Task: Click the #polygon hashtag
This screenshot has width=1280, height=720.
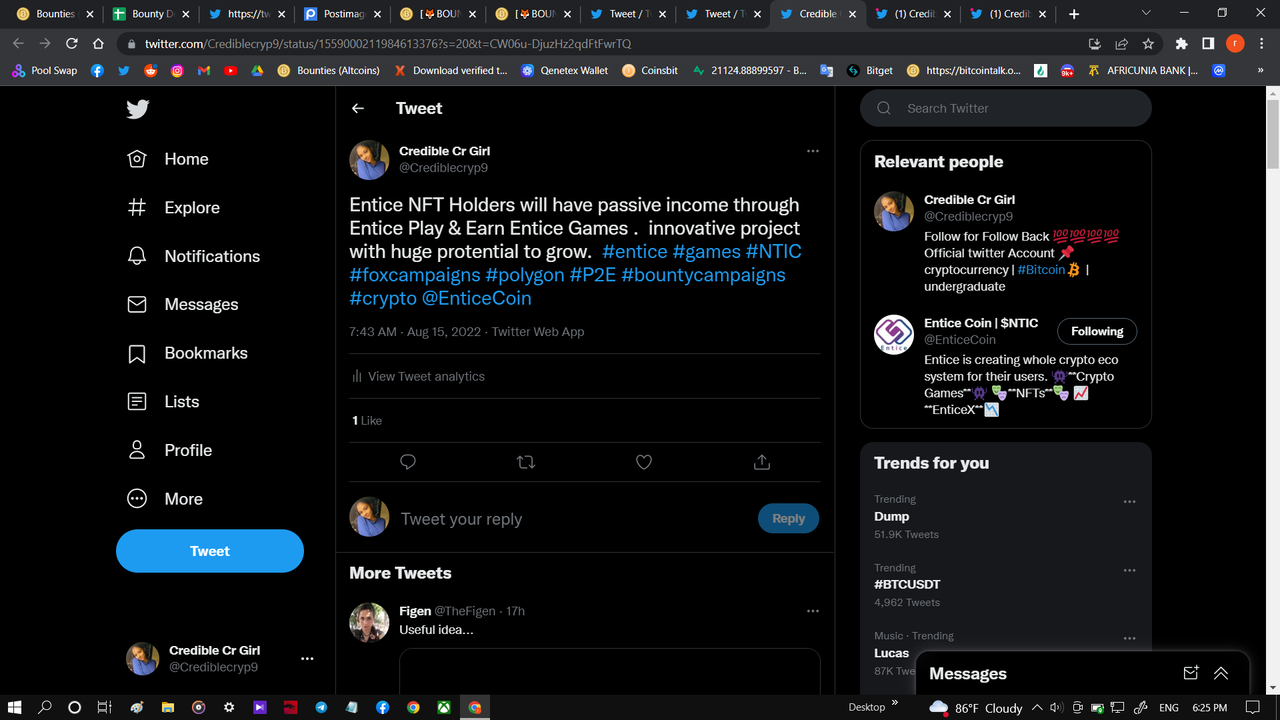Action: point(525,275)
